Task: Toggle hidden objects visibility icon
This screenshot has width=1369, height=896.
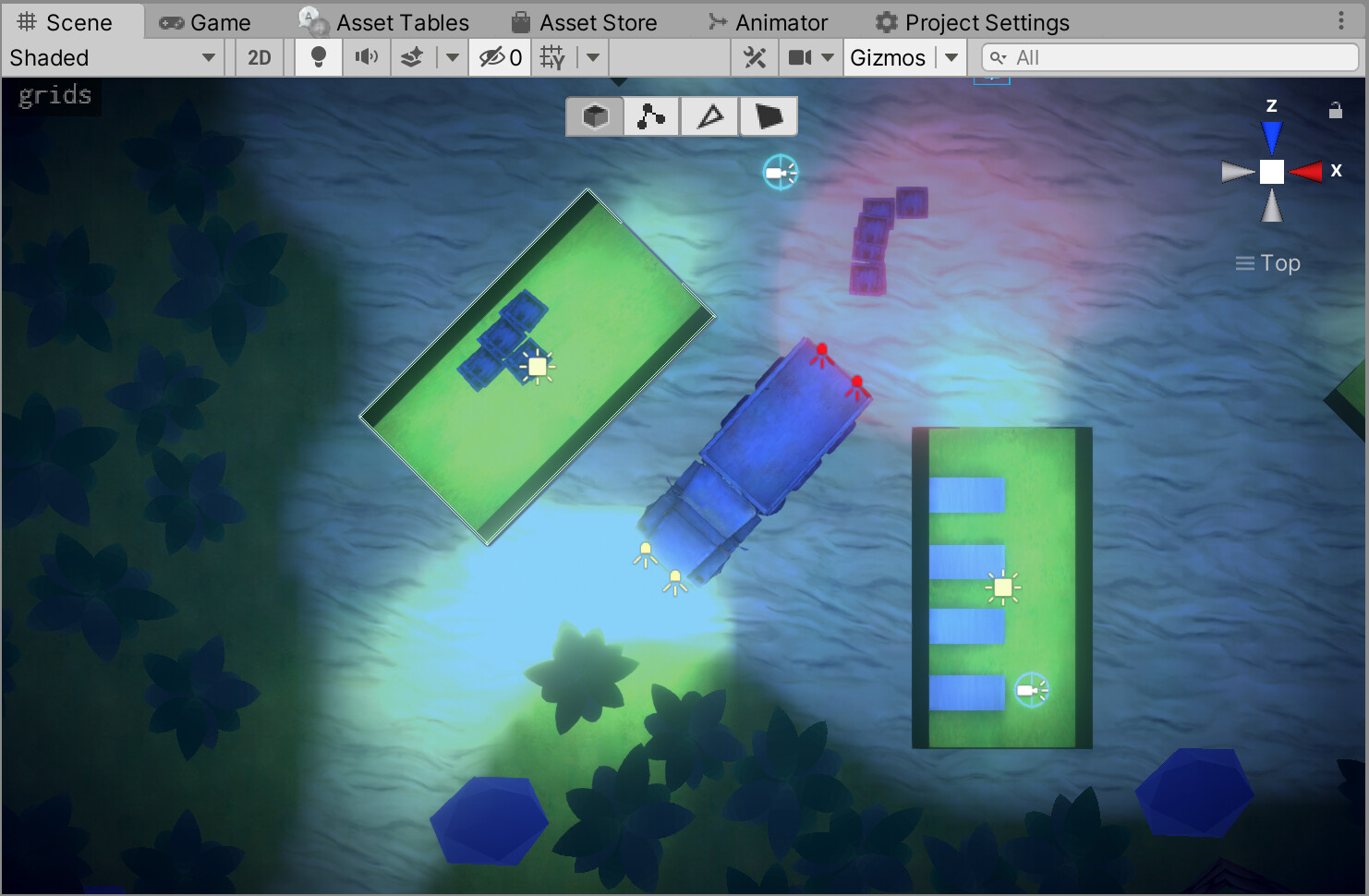Action: pyautogui.click(x=500, y=57)
